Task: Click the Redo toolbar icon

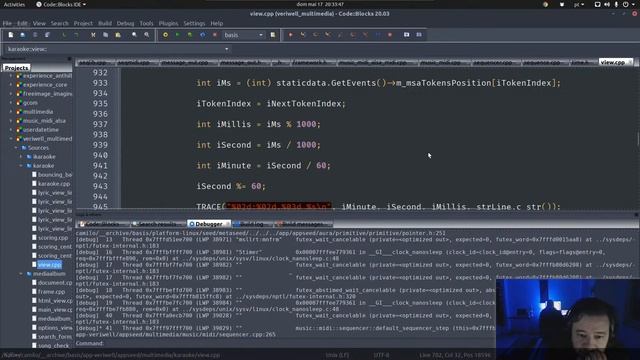Action: tap(76, 35)
